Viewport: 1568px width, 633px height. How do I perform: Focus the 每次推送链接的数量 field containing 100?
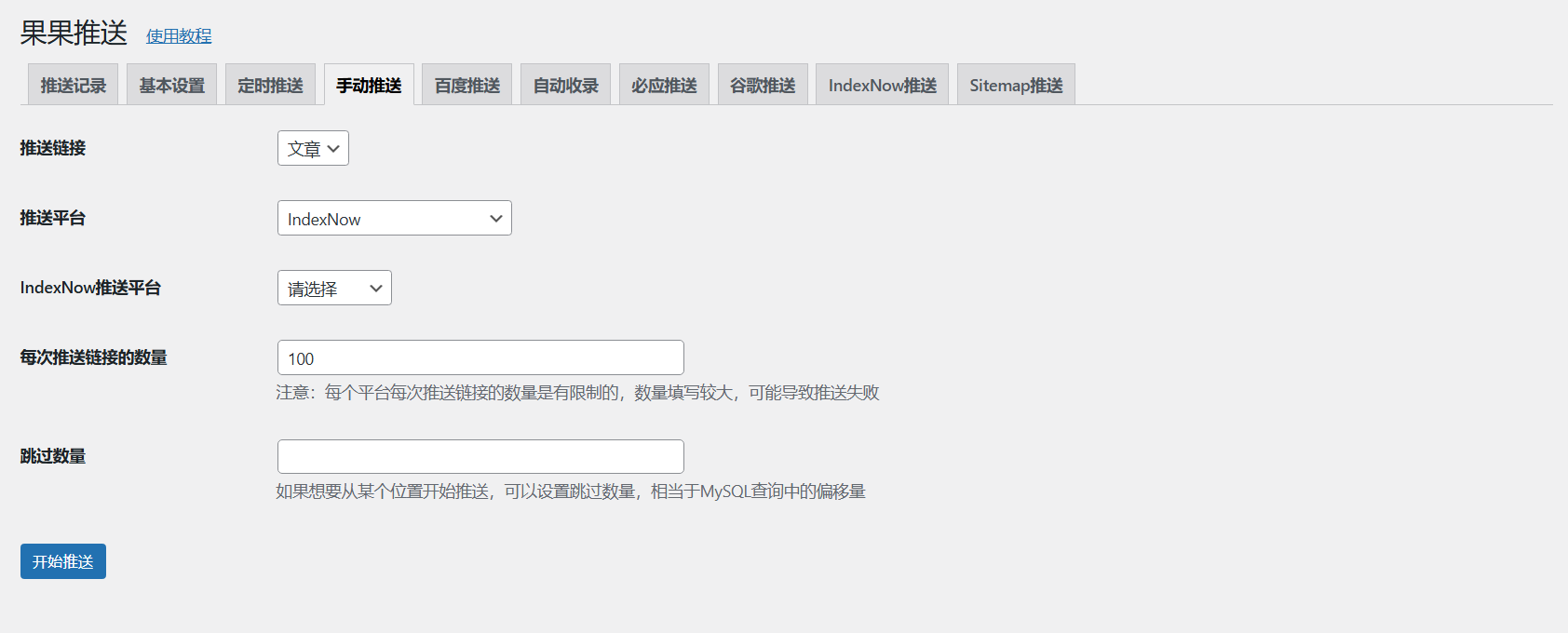coord(480,357)
